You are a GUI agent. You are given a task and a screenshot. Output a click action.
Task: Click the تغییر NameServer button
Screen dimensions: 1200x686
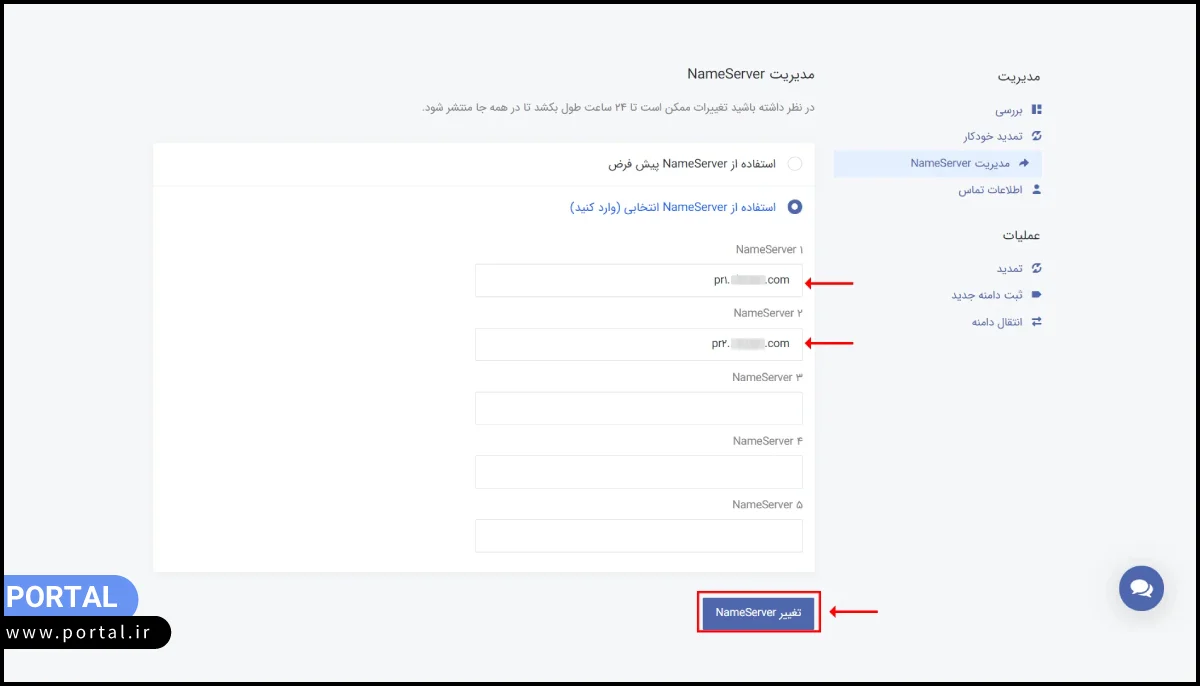coord(758,612)
